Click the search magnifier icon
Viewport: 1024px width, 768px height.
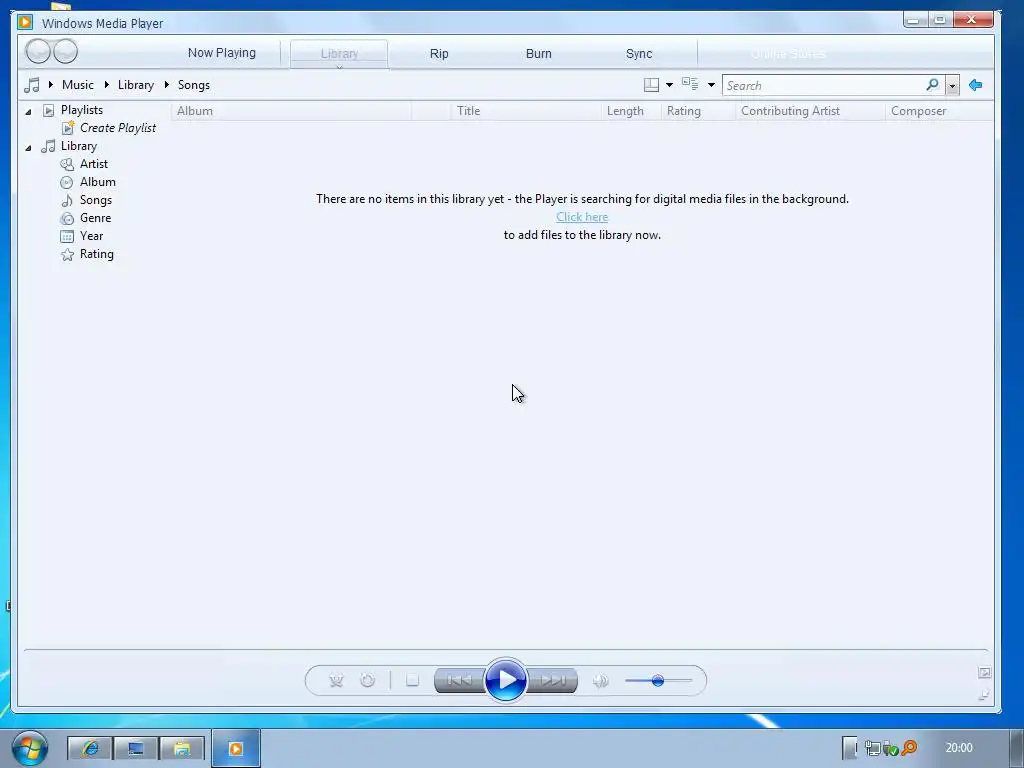click(x=933, y=85)
